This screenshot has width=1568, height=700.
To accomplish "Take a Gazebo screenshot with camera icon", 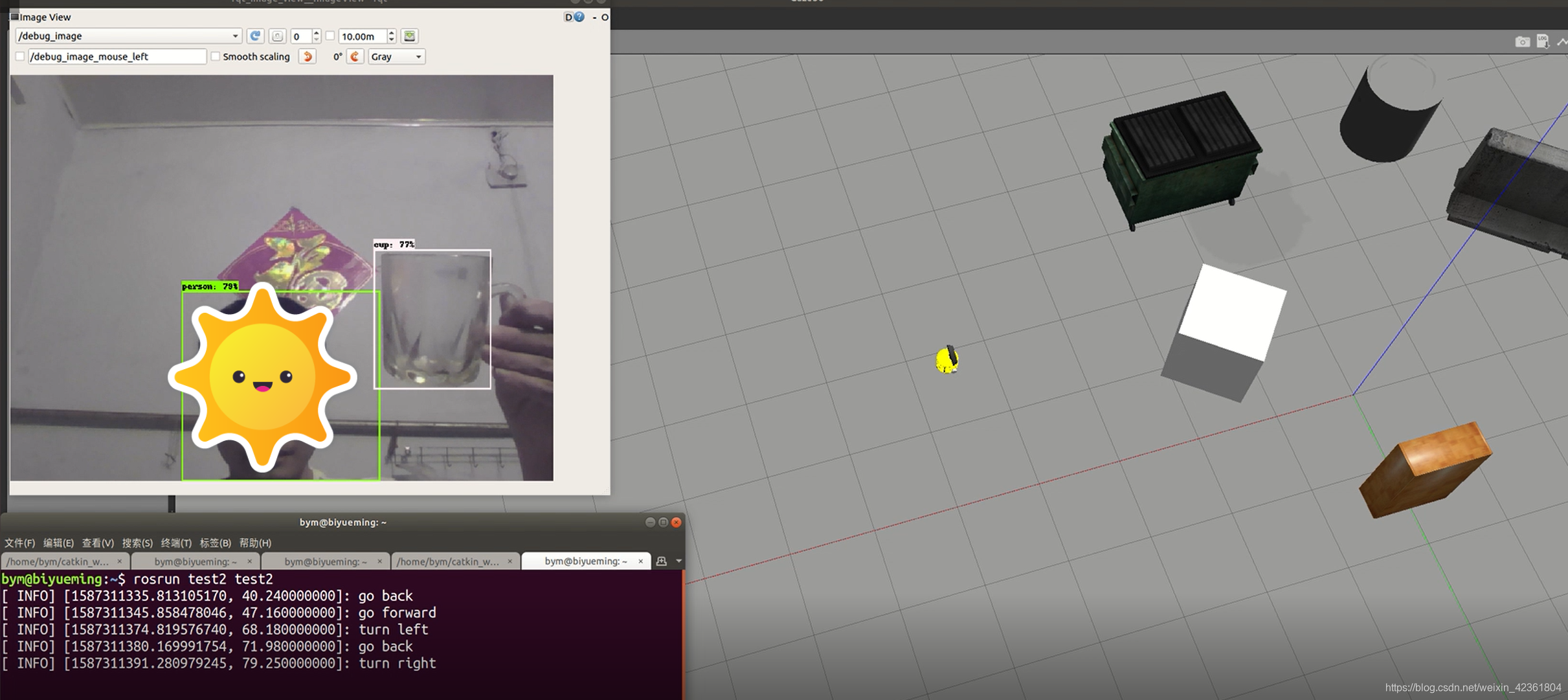I will 1522,42.
